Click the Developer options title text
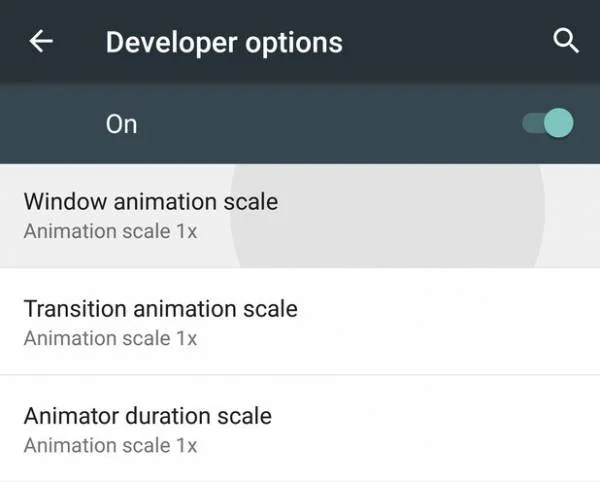The width and height of the screenshot is (600, 482). pos(224,42)
